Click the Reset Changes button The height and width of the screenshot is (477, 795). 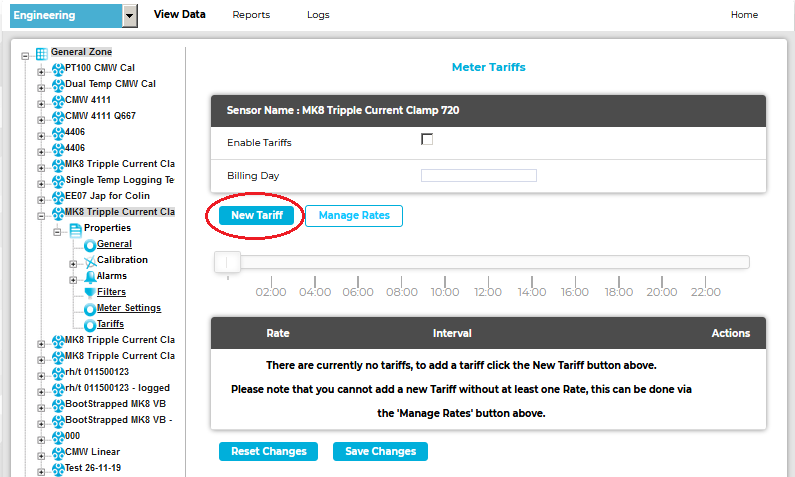[x=269, y=451]
